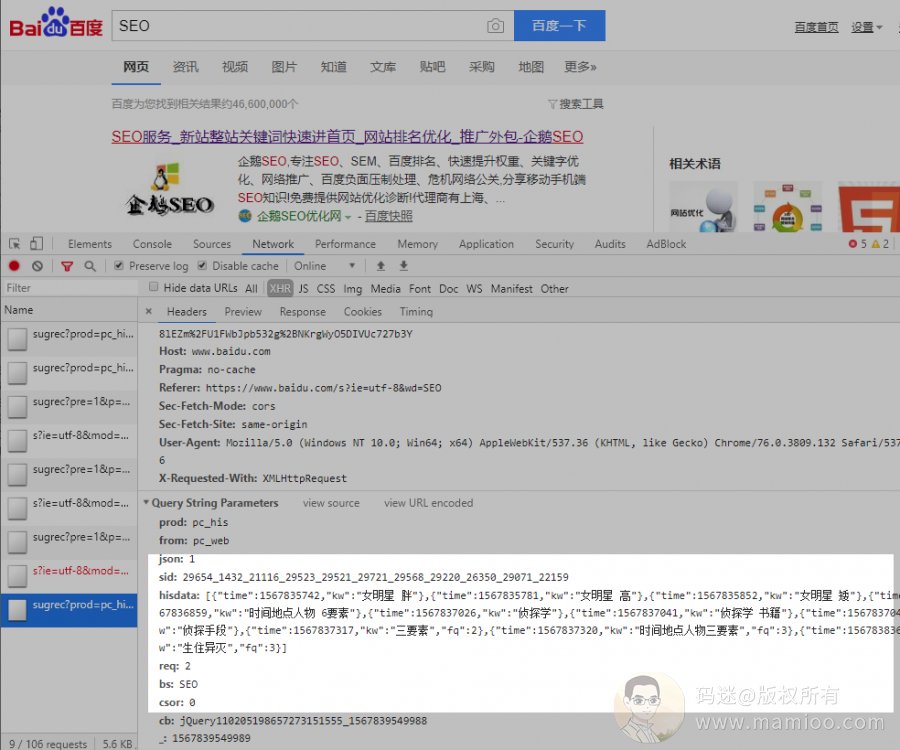This screenshot has height=750, width=900.
Task: Collapse Query String Parameters section
Action: tap(147, 503)
